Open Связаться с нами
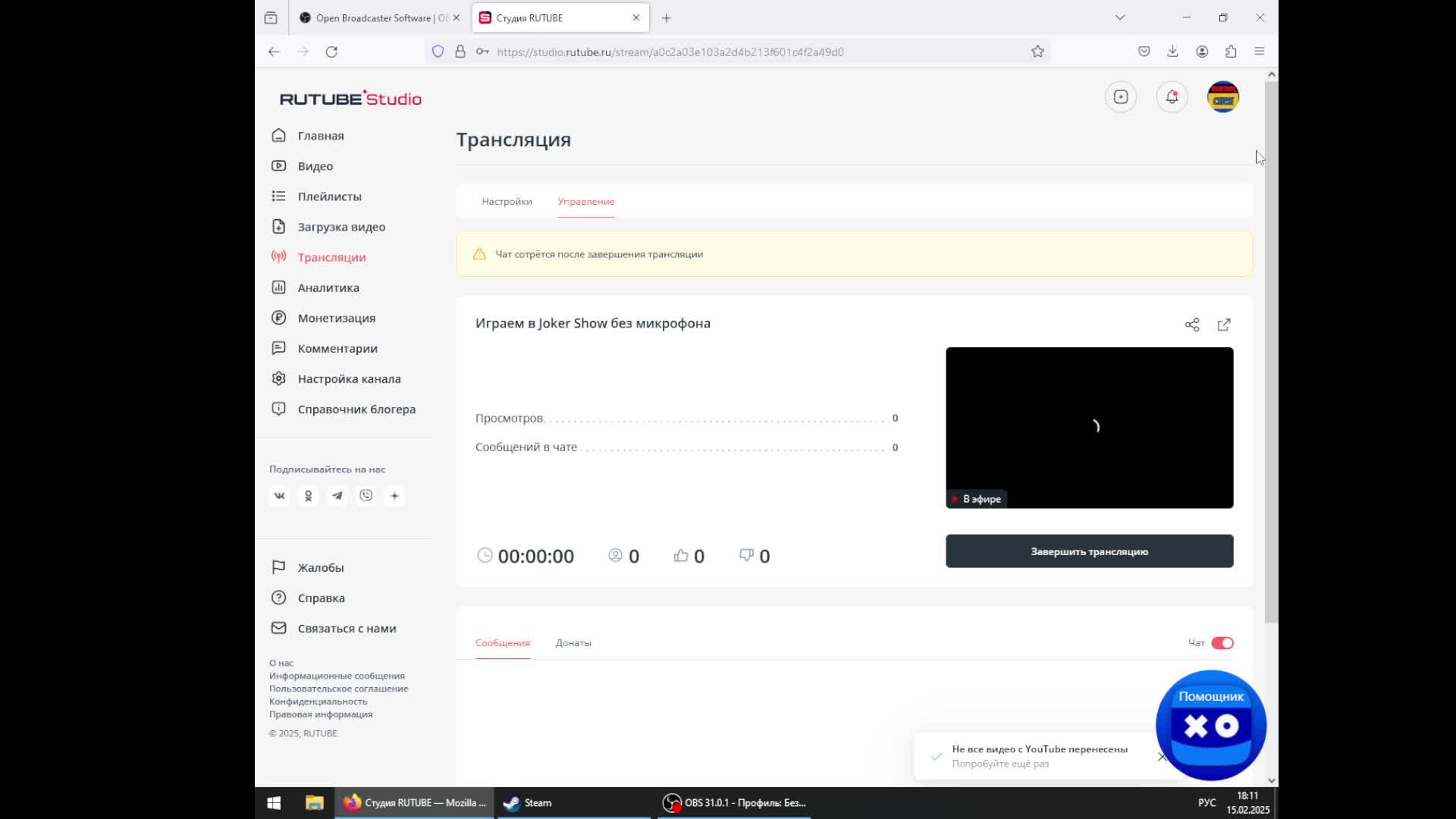The height and width of the screenshot is (819, 1456). point(334,628)
